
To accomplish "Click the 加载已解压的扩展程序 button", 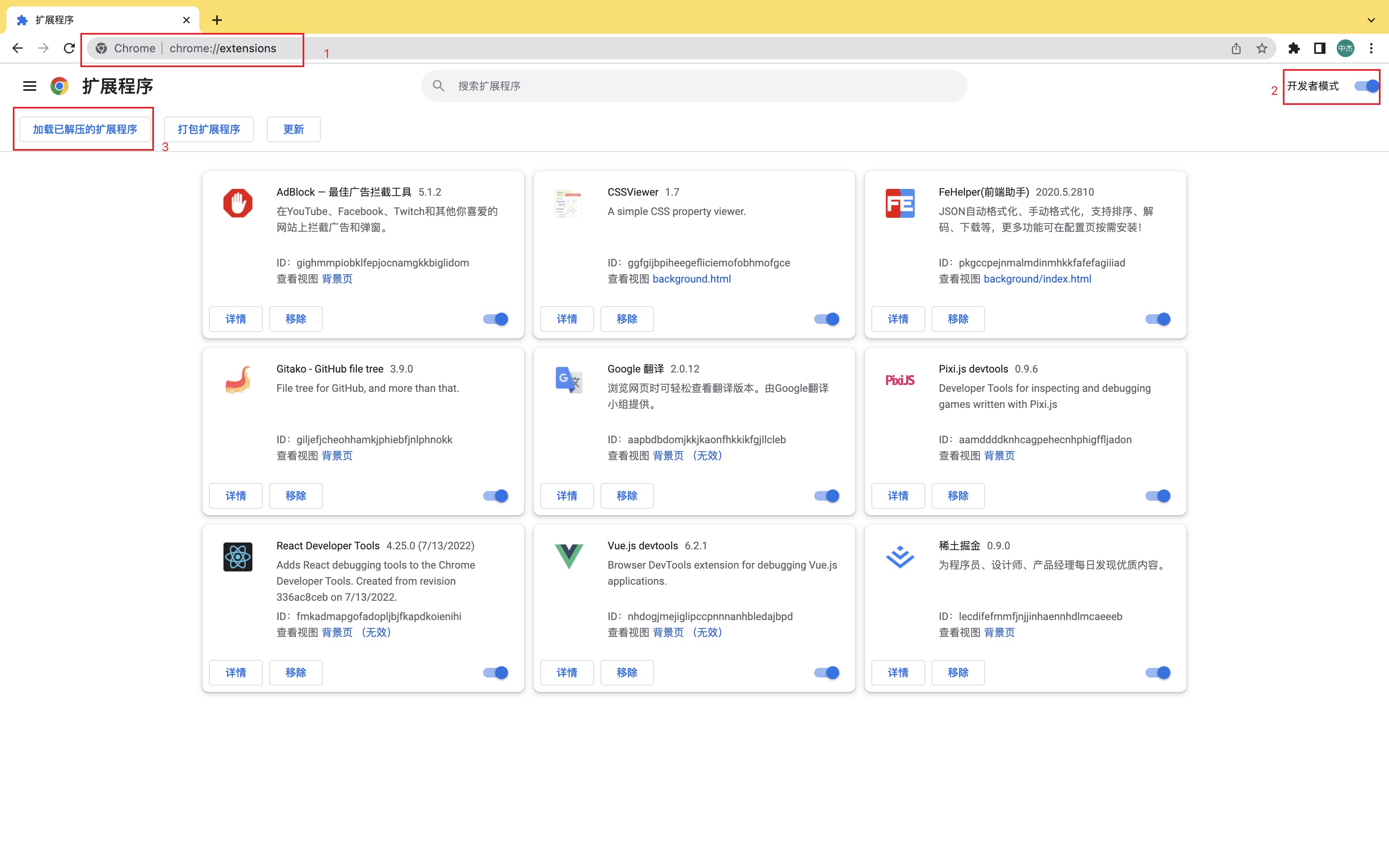I will [x=85, y=129].
